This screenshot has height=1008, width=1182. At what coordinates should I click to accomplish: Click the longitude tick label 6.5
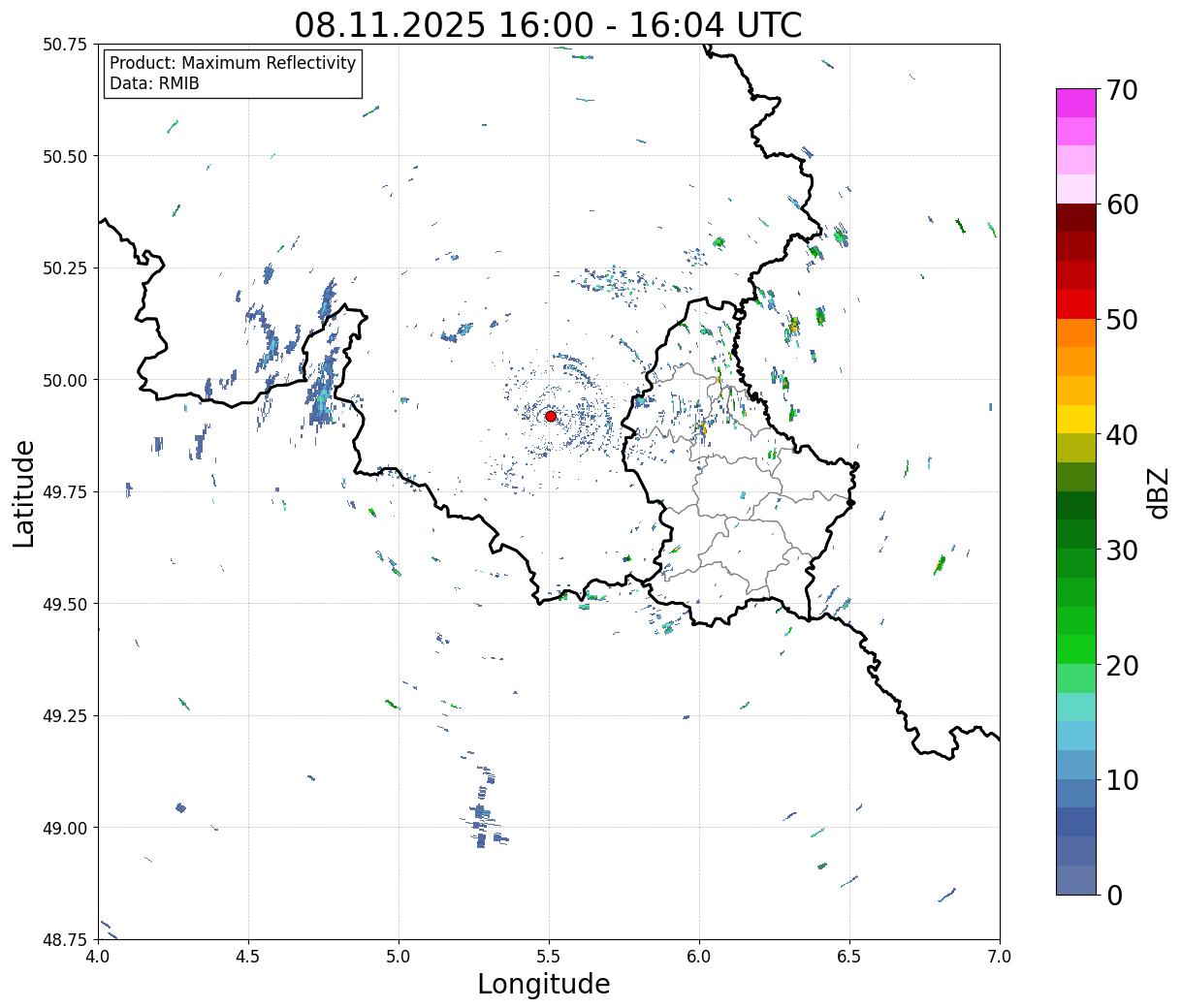click(x=849, y=957)
